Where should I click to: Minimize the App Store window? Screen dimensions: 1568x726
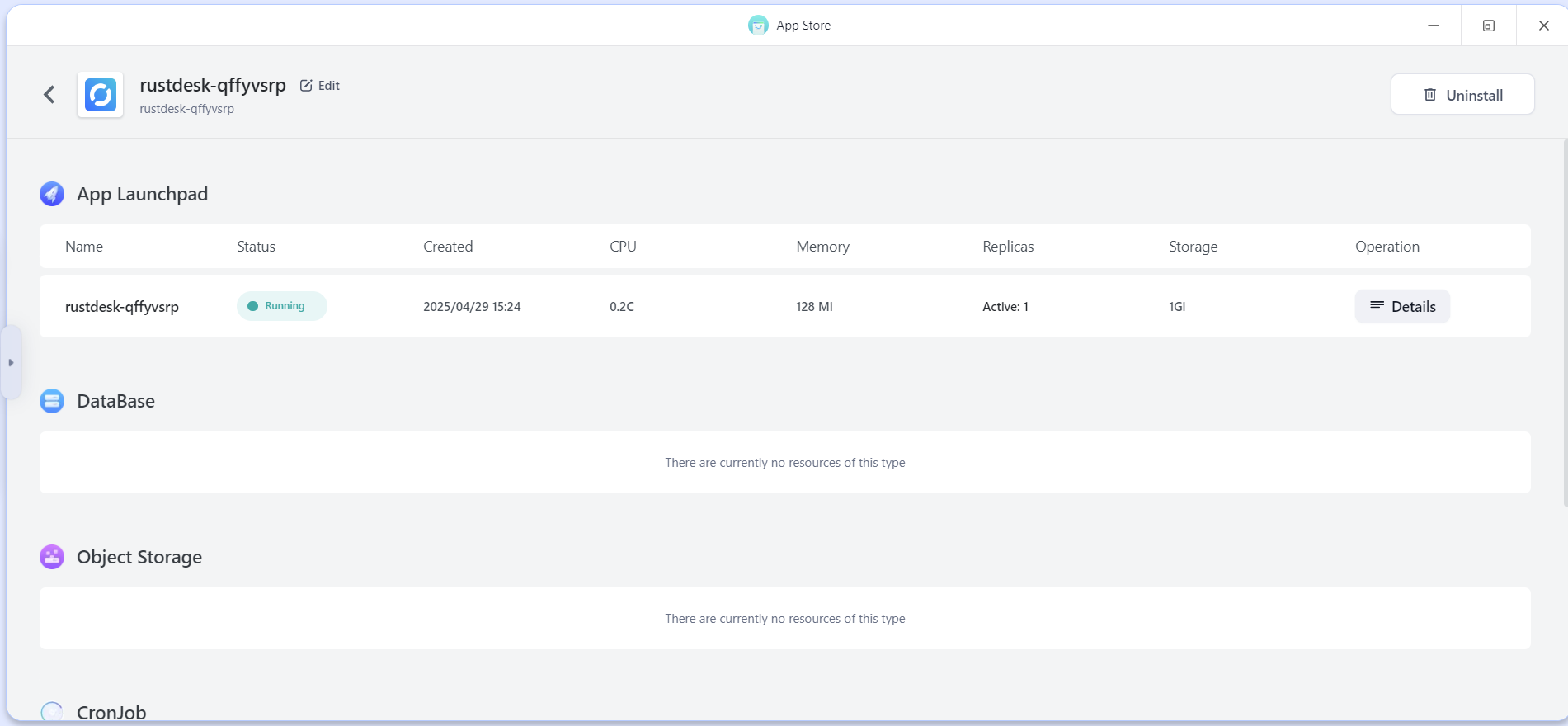[1433, 26]
